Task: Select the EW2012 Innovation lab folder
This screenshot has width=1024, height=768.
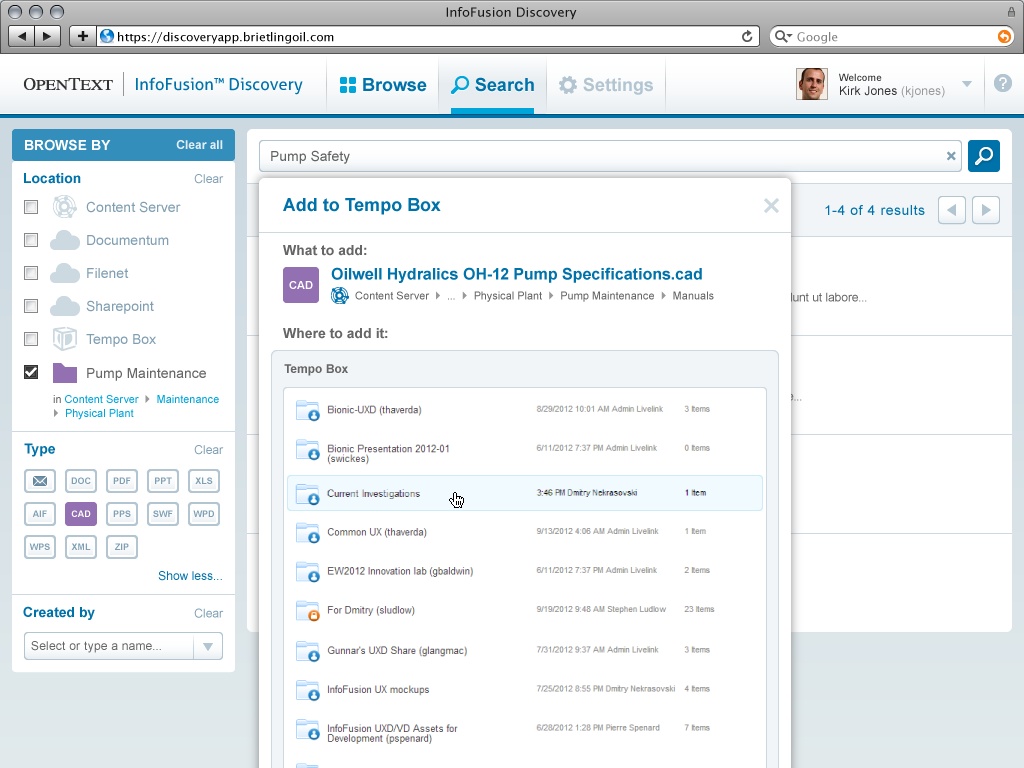Action: (x=524, y=571)
